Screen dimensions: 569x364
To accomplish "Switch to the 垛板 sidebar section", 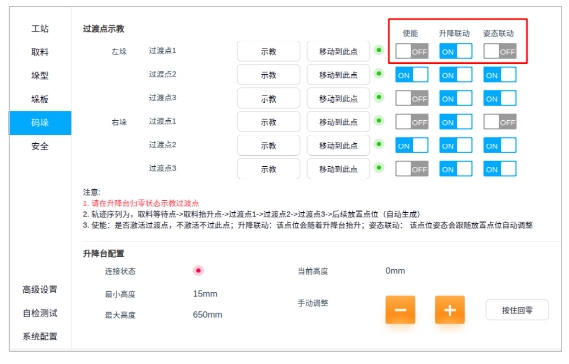I will [x=40, y=99].
